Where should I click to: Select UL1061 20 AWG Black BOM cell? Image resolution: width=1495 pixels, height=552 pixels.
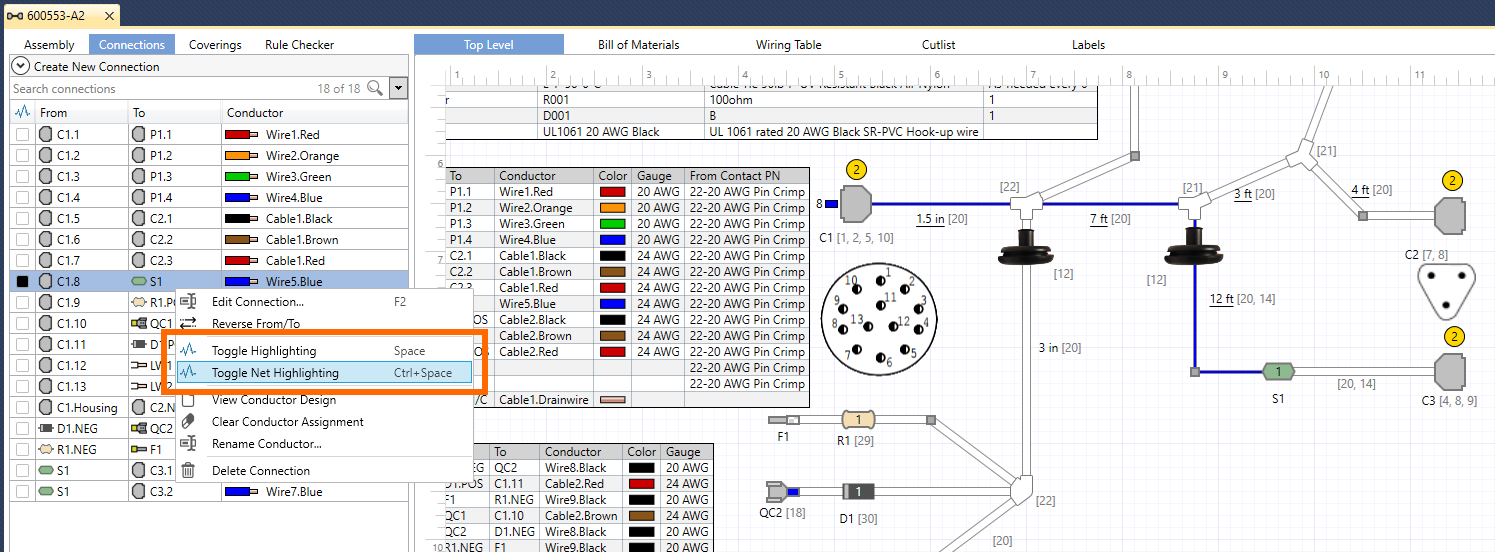[x=621, y=131]
